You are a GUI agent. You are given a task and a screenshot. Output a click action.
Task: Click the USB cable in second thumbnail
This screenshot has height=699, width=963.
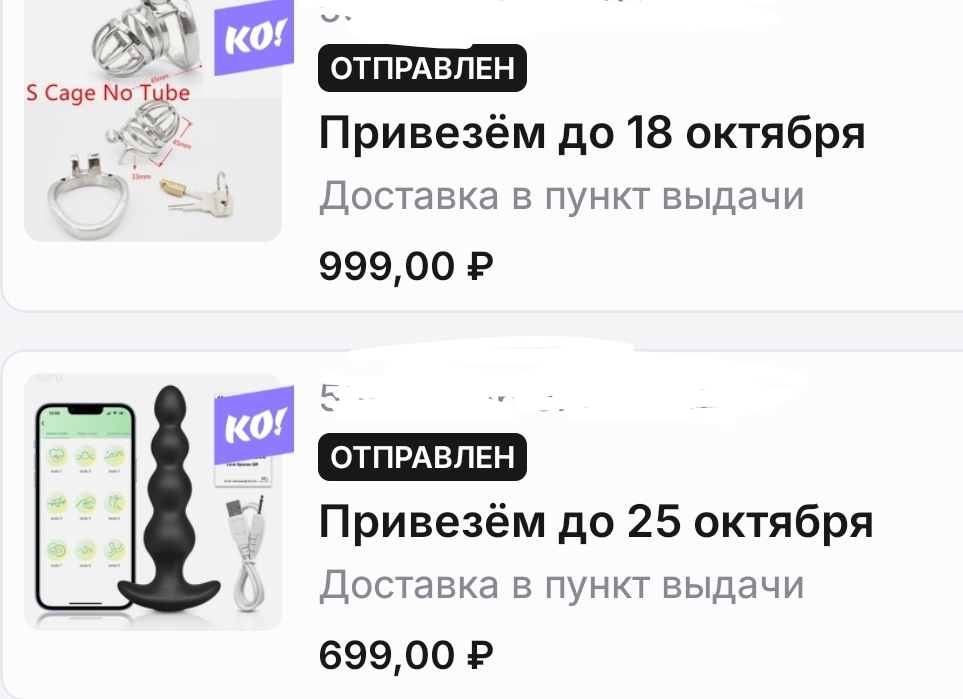[x=246, y=552]
